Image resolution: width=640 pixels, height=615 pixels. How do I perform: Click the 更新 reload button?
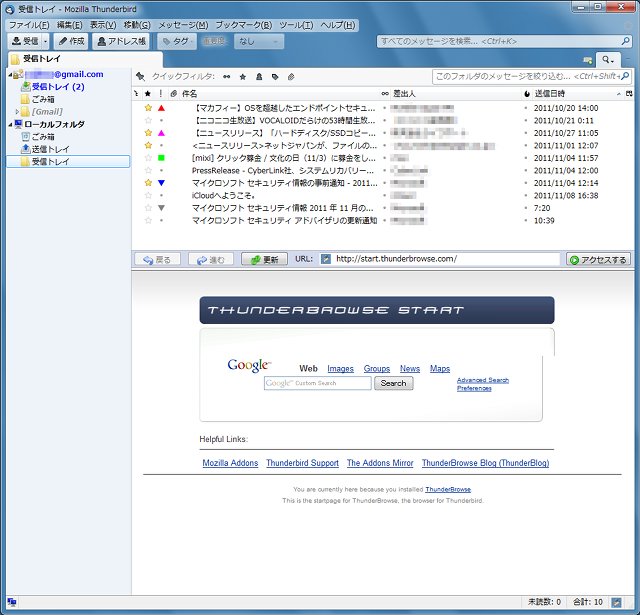pos(264,260)
